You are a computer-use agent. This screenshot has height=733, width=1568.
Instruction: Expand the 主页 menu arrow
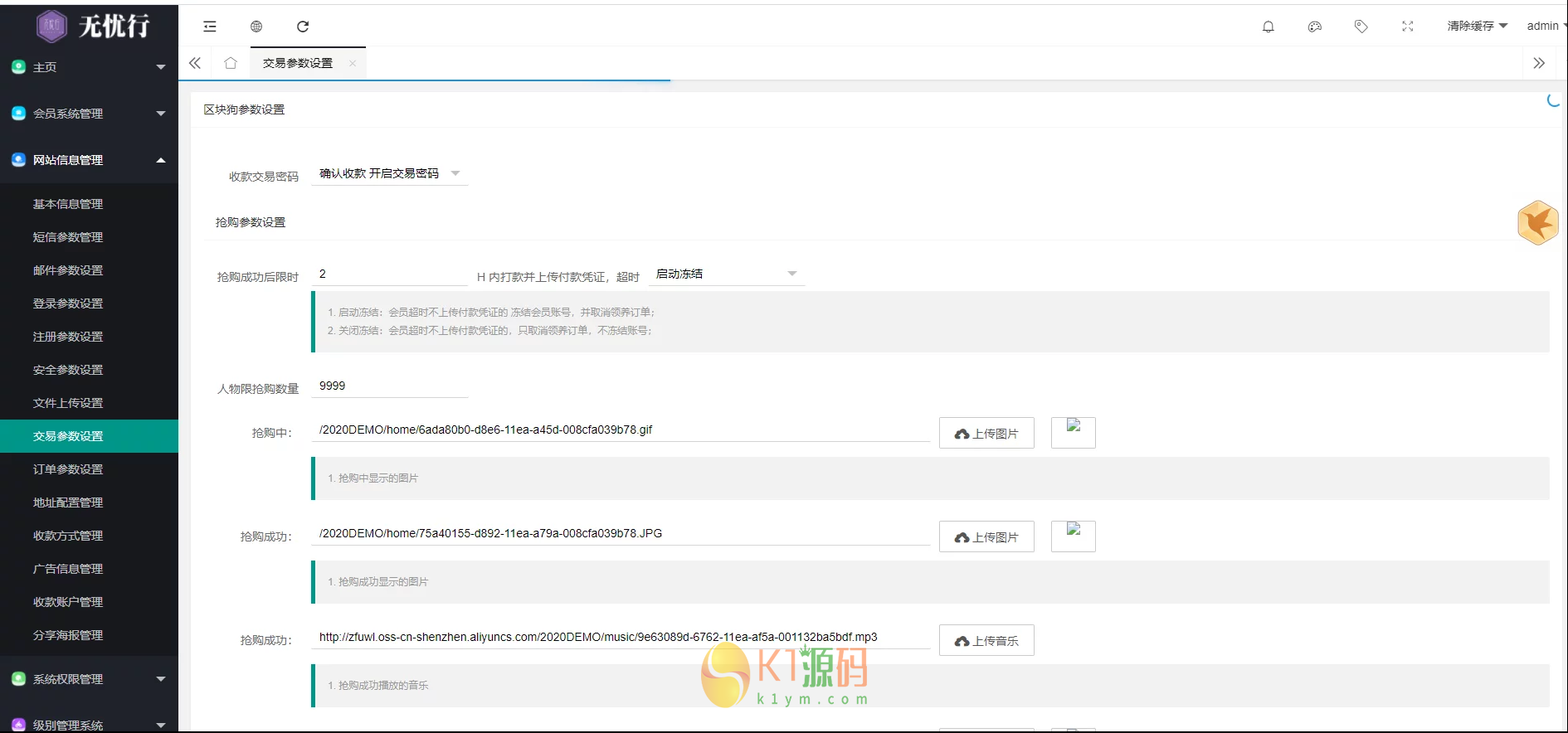pos(161,67)
